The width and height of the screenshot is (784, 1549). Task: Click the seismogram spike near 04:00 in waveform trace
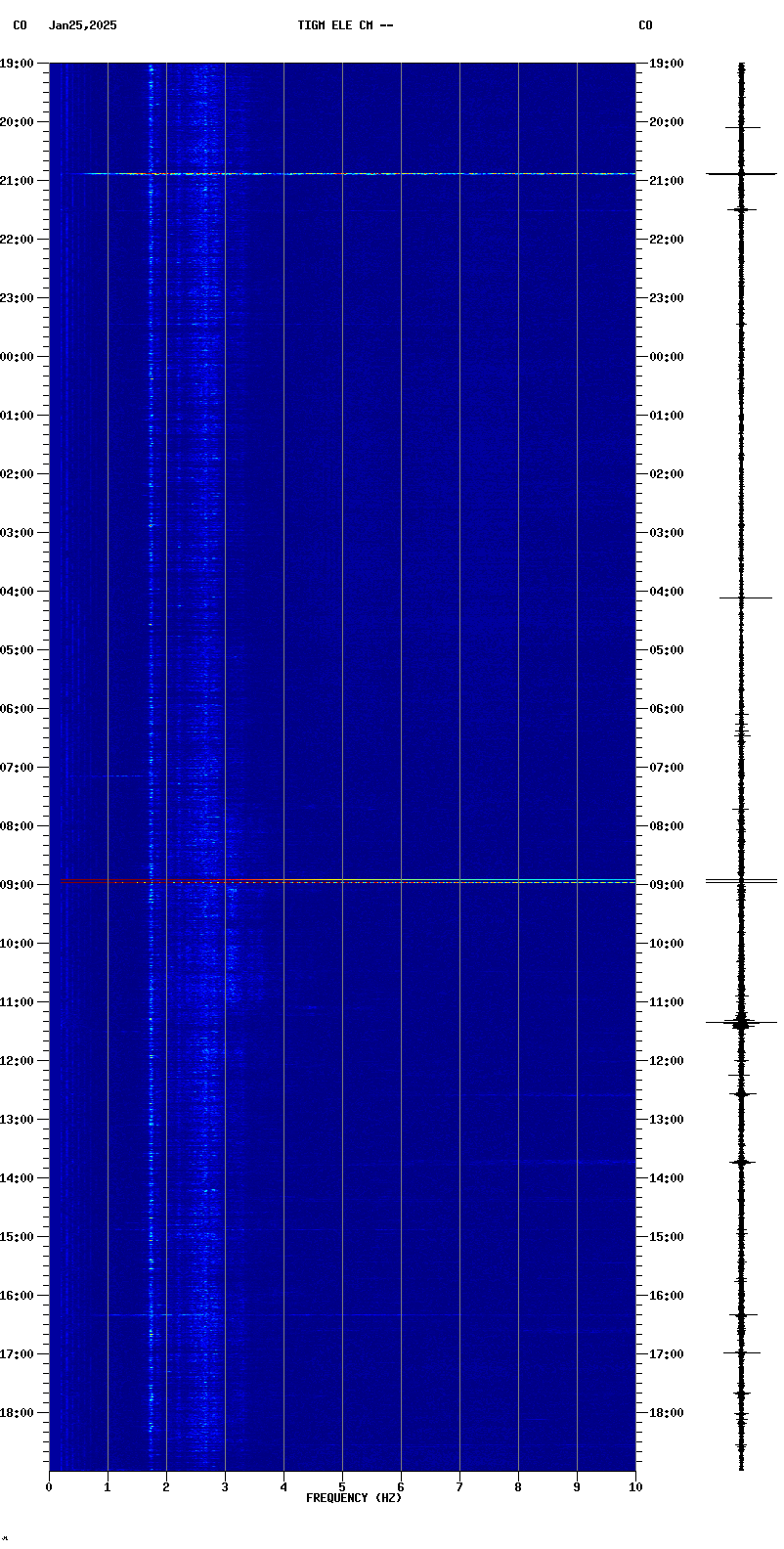[741, 597]
